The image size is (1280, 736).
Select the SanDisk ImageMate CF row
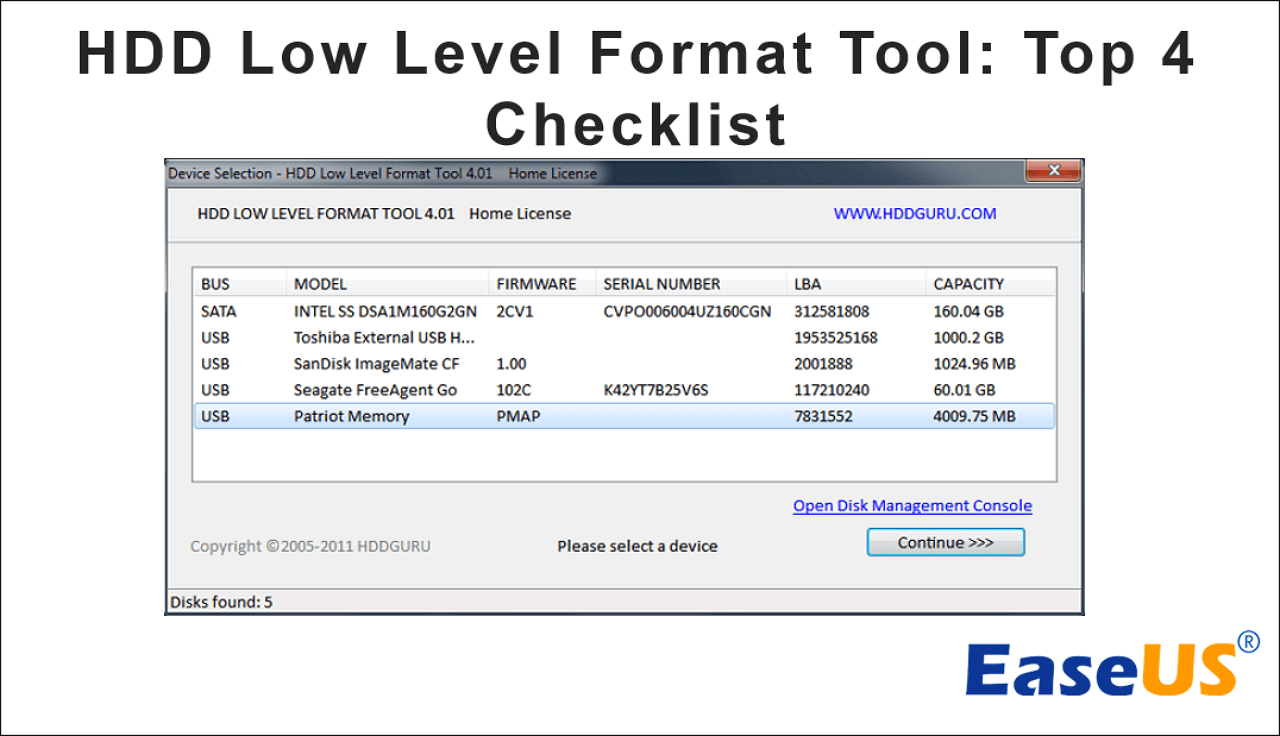(623, 364)
